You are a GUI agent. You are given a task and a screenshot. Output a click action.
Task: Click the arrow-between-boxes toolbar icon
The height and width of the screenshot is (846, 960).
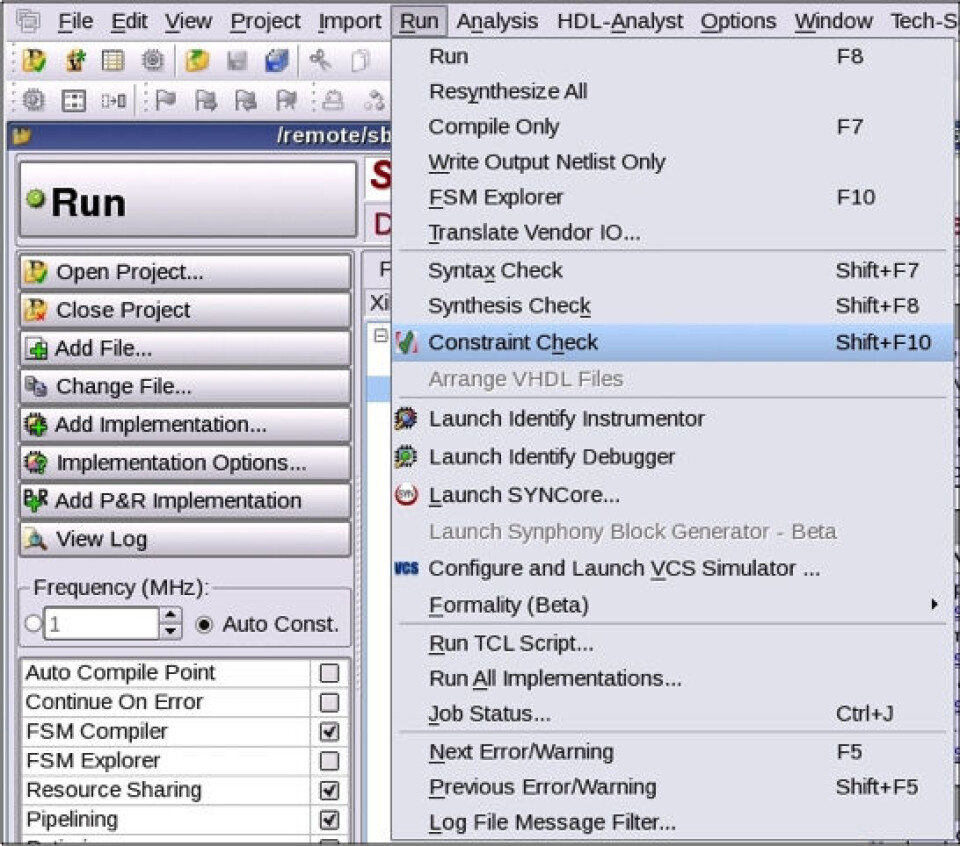(x=114, y=100)
